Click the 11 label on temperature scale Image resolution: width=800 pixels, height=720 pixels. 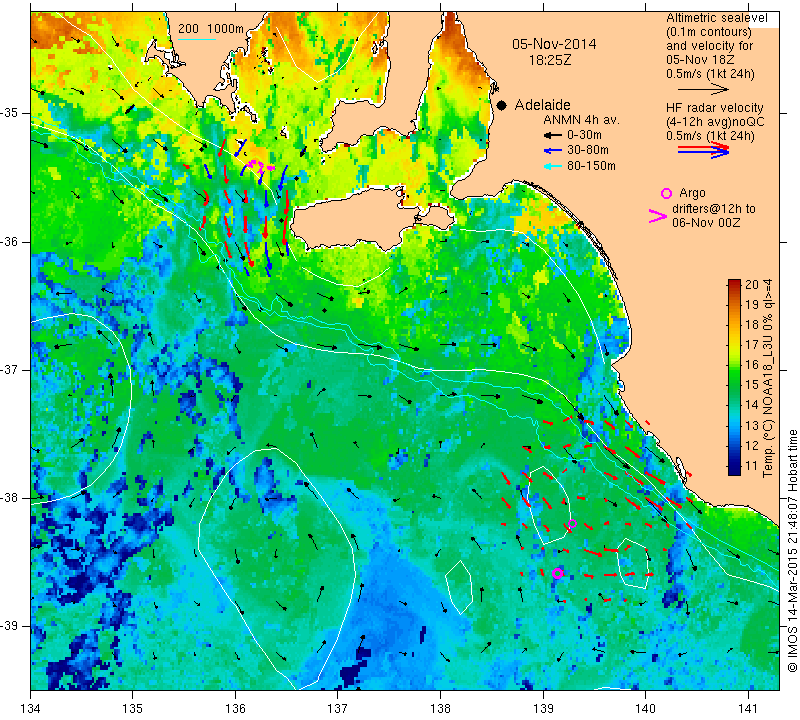pyautogui.click(x=752, y=465)
